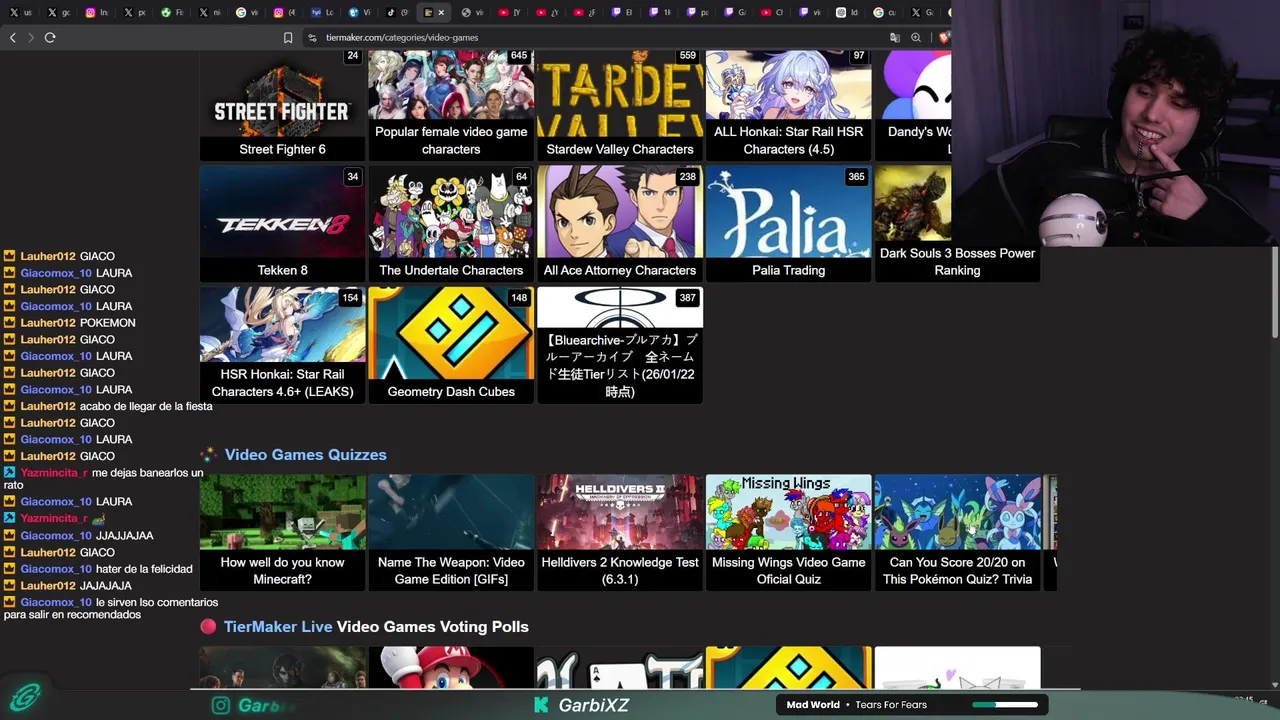Screen dimensions: 1280x720
Task: Click the Instagram icon in stream overlay
Action: (x=221, y=705)
